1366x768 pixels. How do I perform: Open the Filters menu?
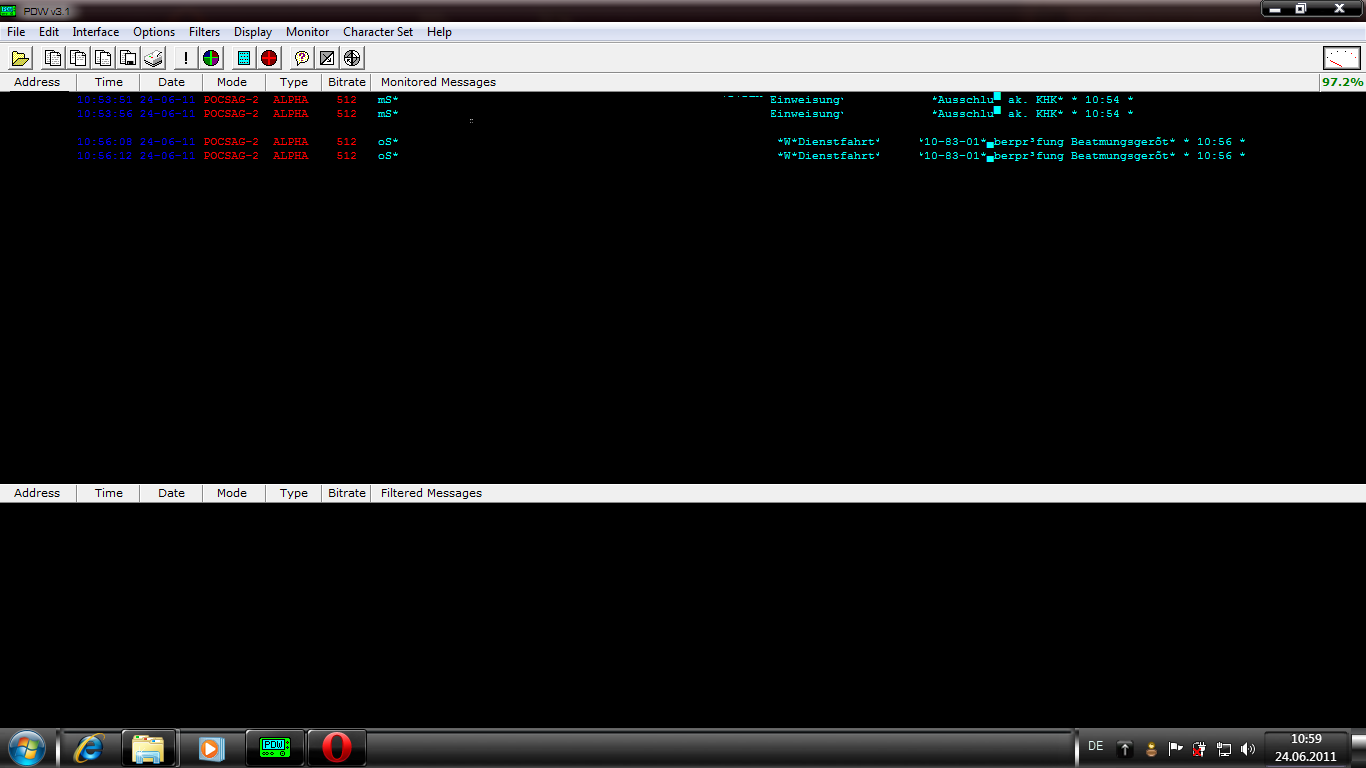tap(204, 32)
